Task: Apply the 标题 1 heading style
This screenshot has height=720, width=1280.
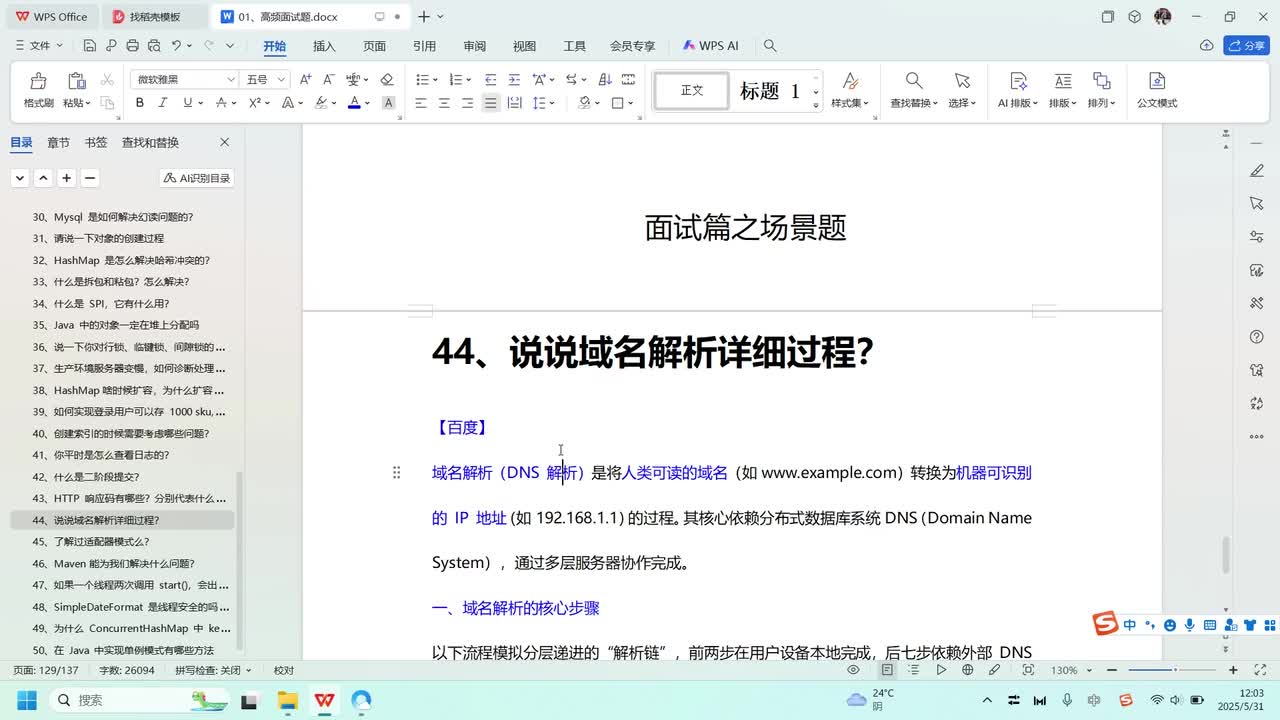Action: click(770, 91)
